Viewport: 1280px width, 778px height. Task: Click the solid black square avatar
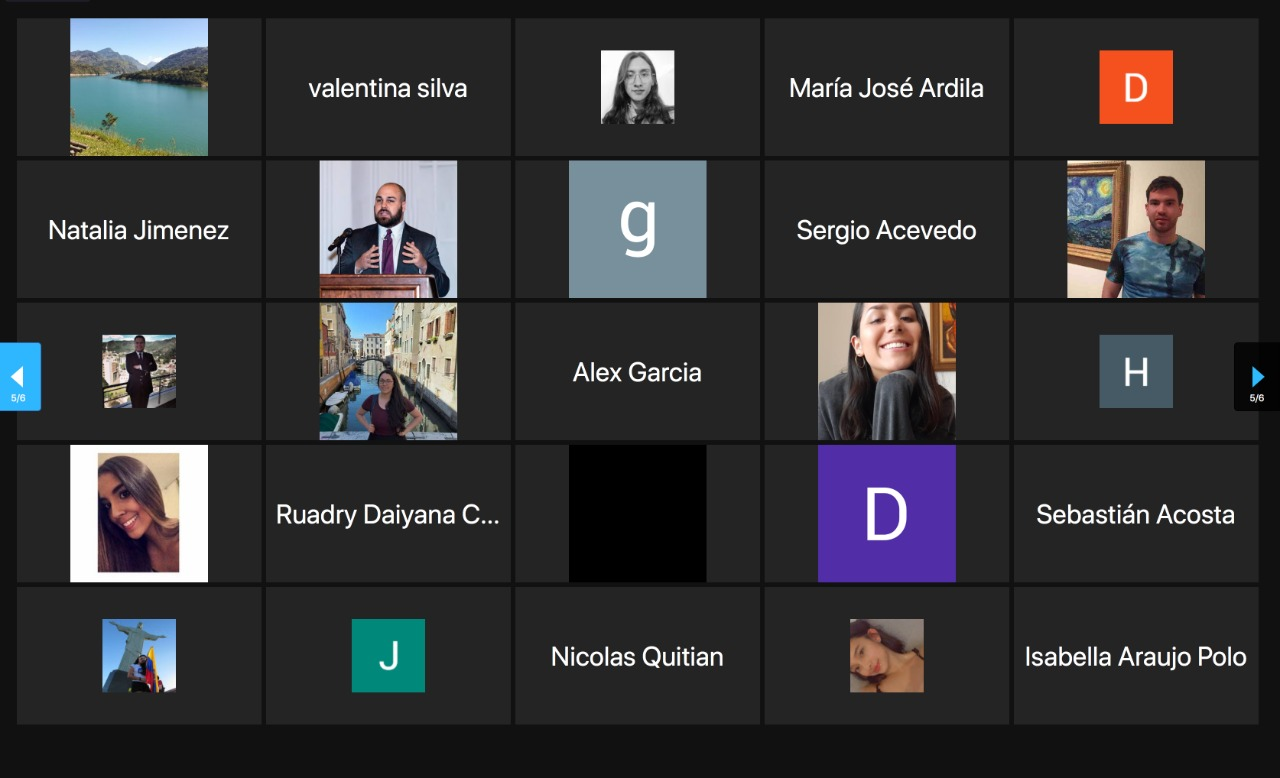pyautogui.click(x=637, y=513)
